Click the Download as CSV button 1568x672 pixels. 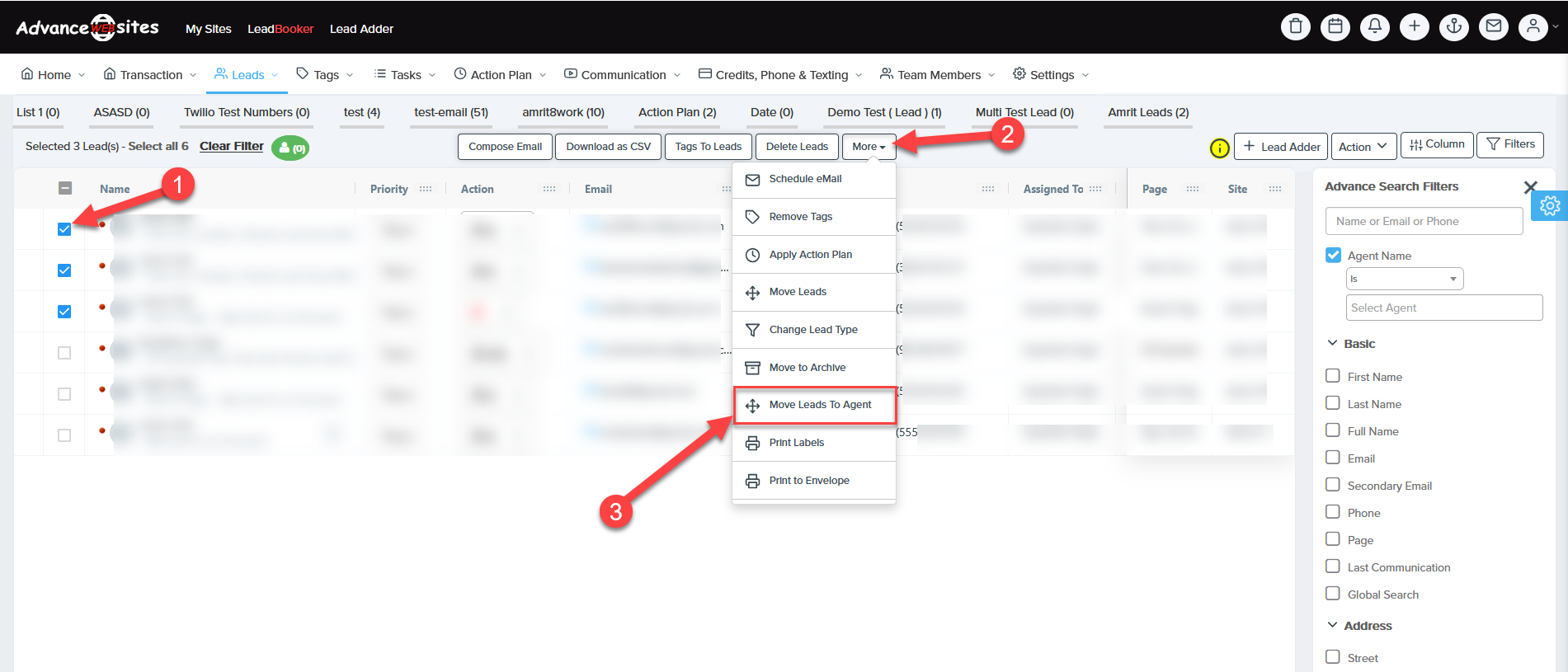[608, 147]
